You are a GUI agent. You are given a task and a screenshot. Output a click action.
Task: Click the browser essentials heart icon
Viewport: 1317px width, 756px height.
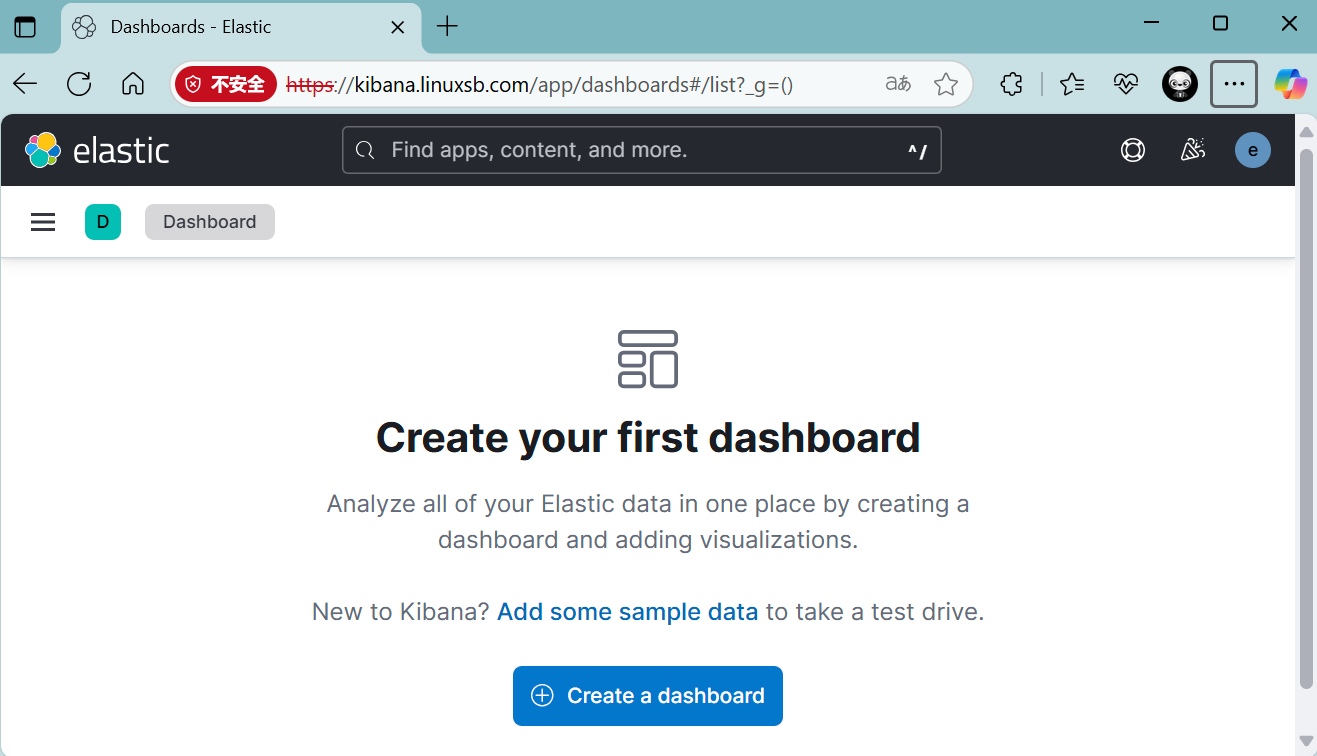[x=1126, y=84]
